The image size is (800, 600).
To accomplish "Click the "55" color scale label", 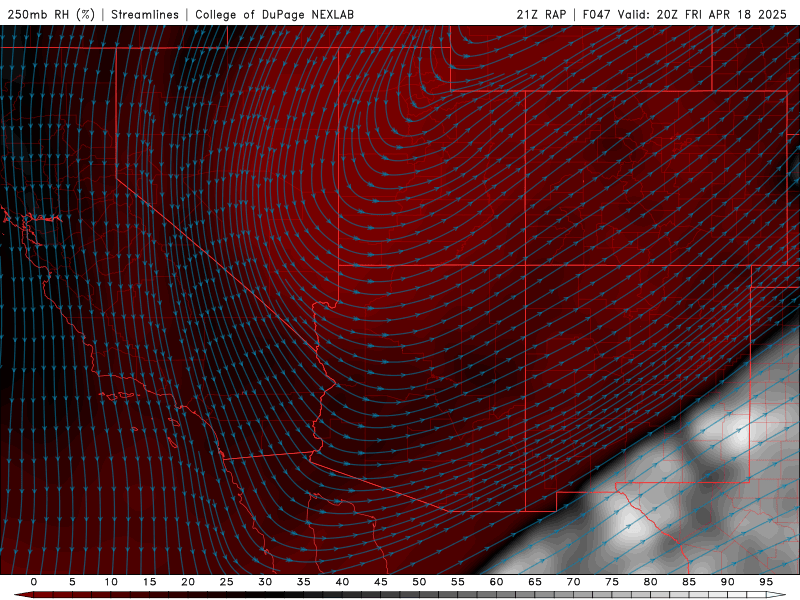I will pos(458,582).
